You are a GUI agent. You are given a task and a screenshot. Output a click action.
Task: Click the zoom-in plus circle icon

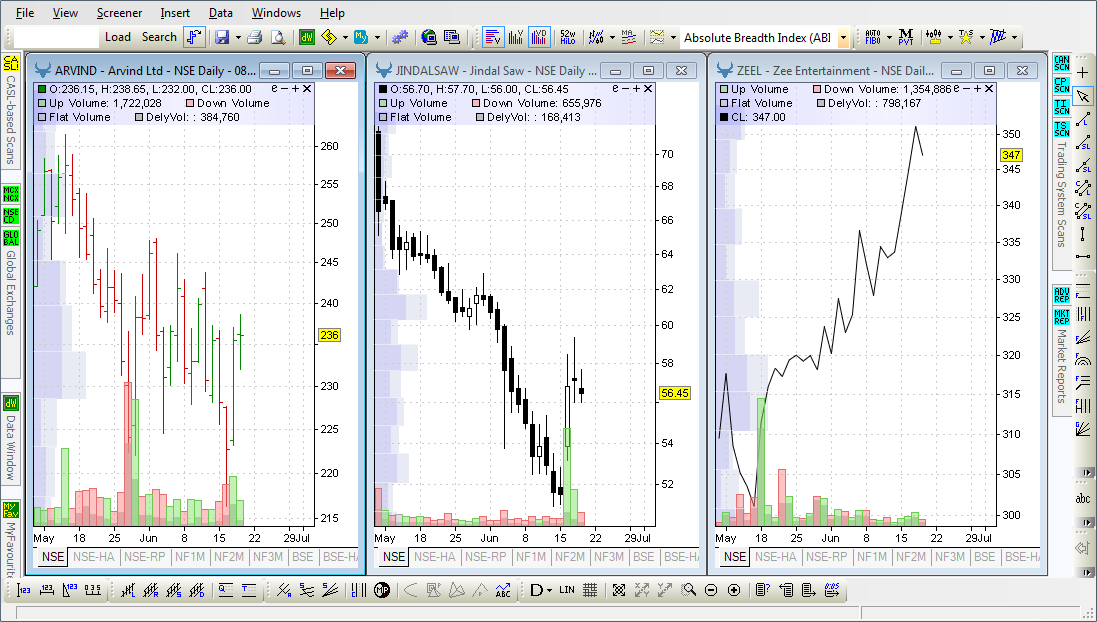(734, 590)
